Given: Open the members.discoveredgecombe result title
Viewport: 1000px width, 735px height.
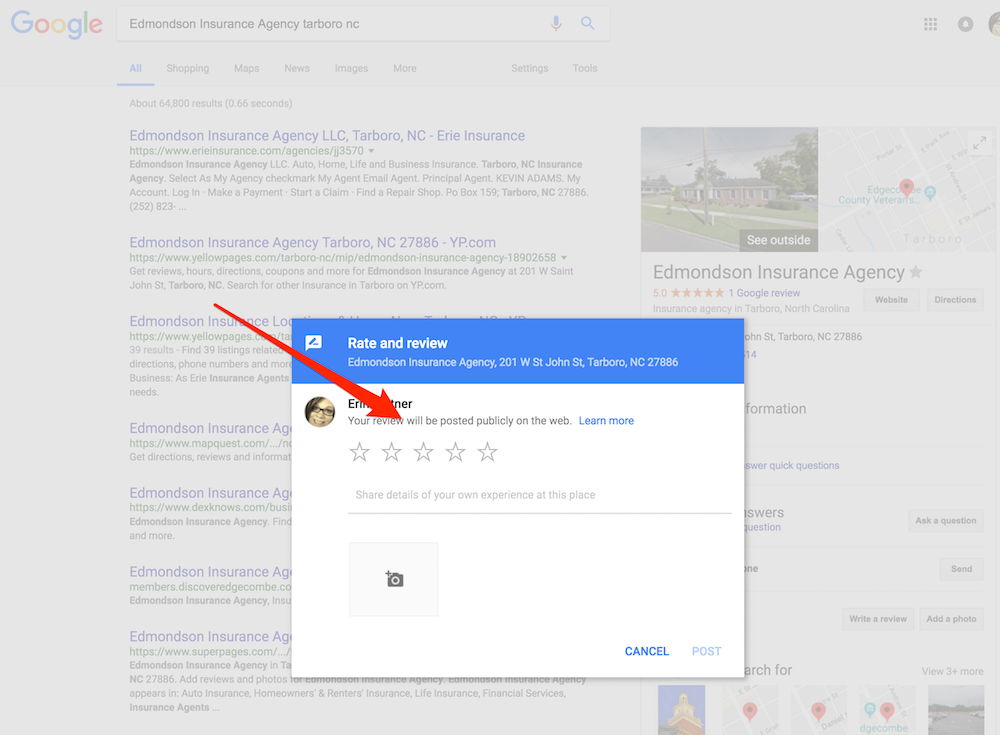Looking at the screenshot, I should [210, 572].
